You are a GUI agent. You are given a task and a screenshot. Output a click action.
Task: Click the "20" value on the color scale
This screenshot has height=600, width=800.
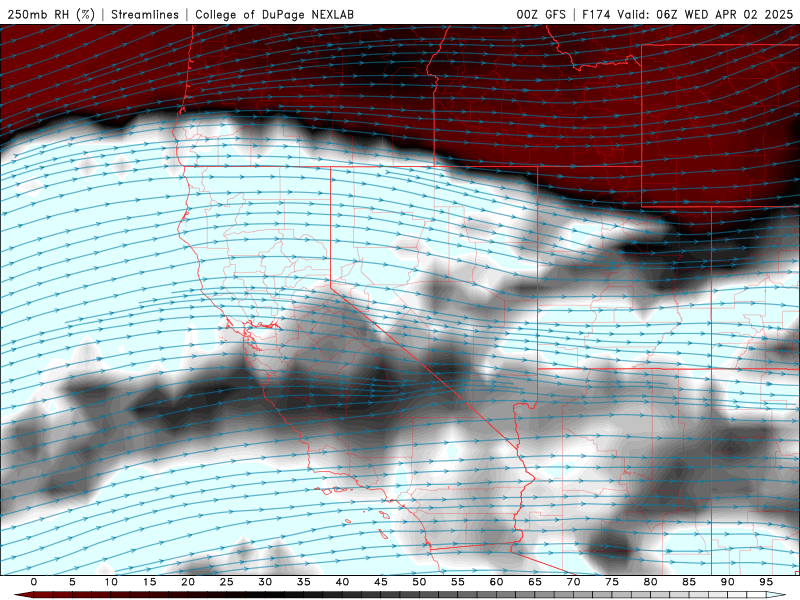tap(188, 582)
